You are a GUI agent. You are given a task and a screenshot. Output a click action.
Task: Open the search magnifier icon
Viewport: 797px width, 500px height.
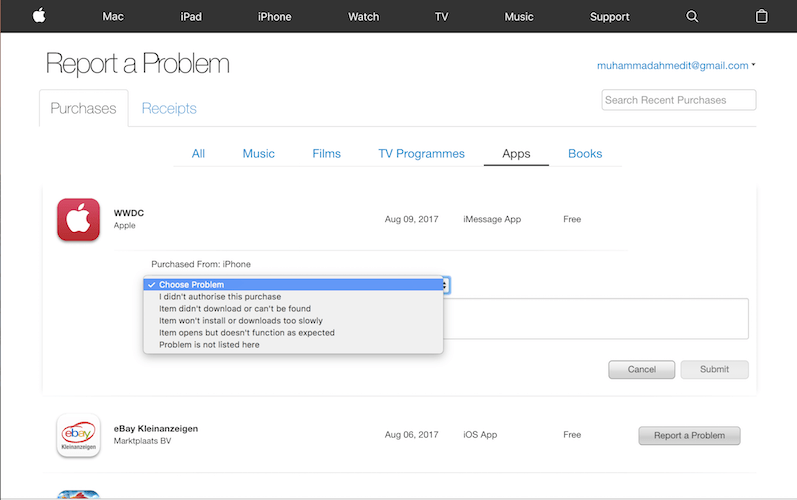[x=692, y=16]
